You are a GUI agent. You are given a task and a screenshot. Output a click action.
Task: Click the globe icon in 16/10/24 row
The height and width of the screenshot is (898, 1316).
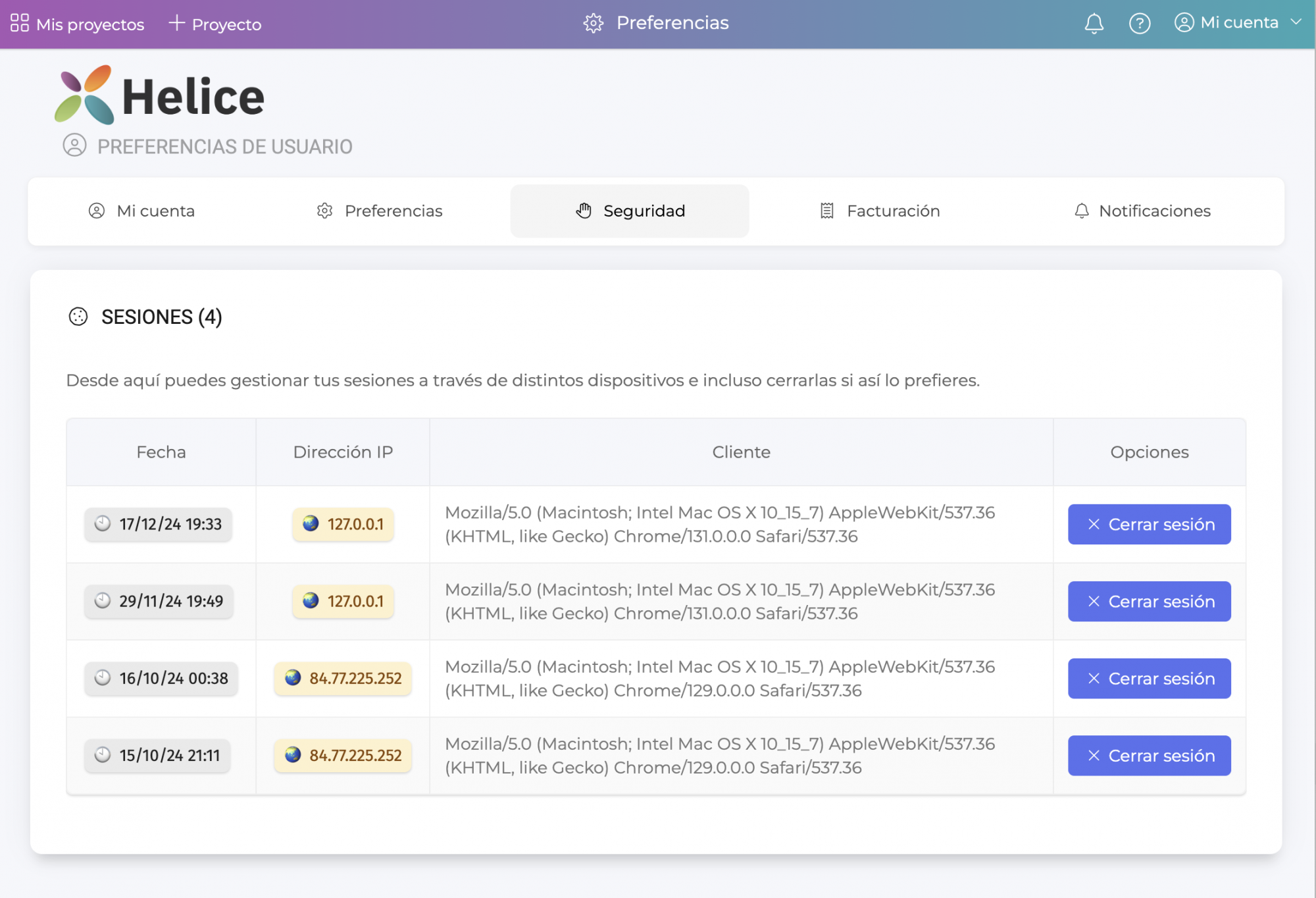(293, 677)
